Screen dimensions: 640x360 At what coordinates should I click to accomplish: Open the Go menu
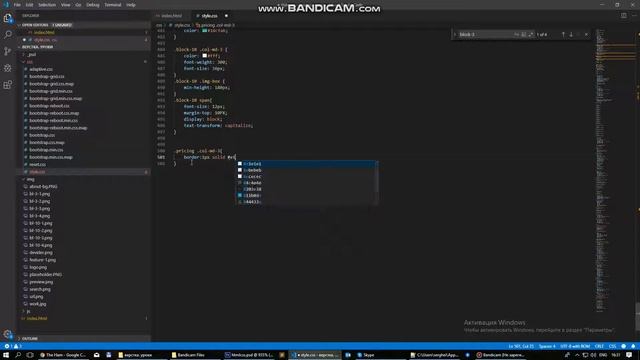point(78,5)
